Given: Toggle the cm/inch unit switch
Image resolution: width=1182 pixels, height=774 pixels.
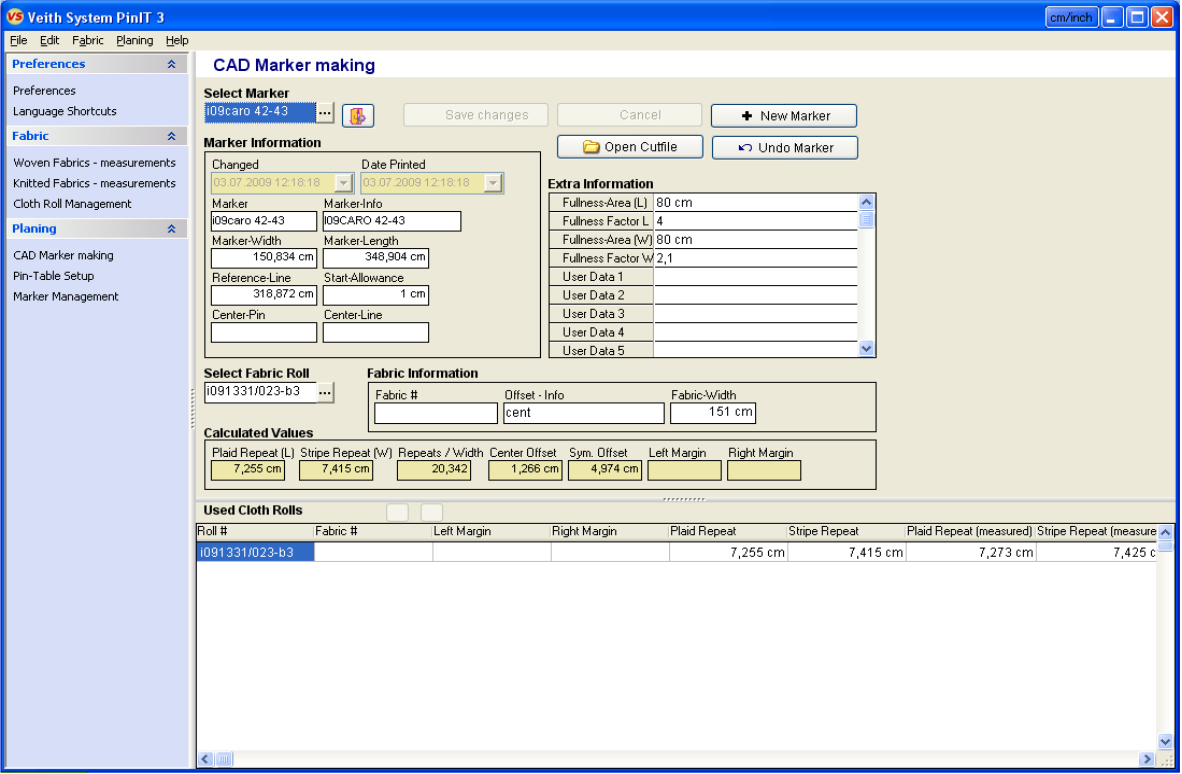Looking at the screenshot, I should (1071, 17).
